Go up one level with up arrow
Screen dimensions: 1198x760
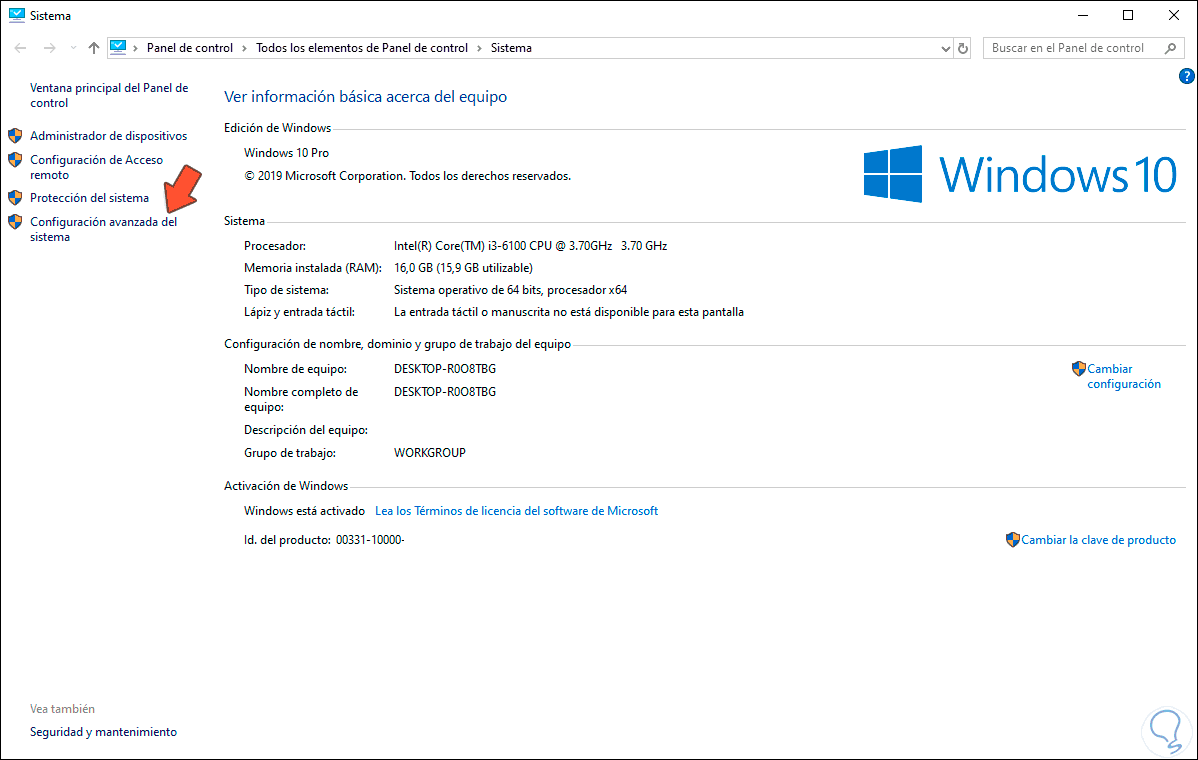pos(94,48)
